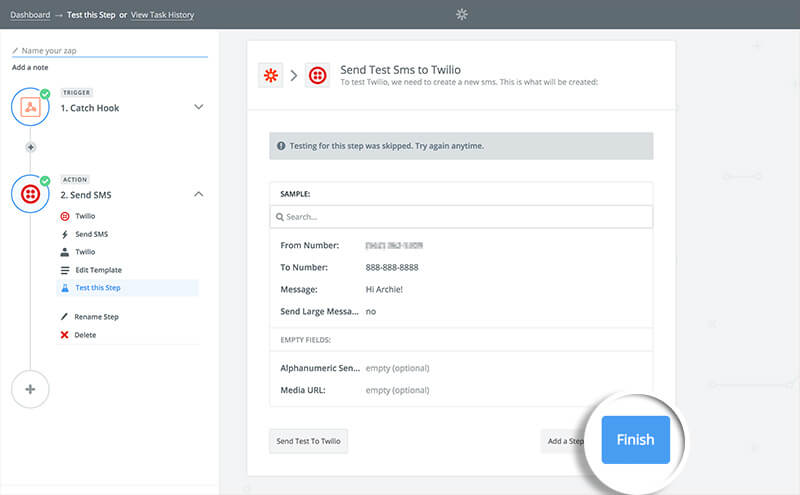Viewport: 800px width, 495px height.
Task: Click the Twilio icon in panel header
Action: [317, 76]
